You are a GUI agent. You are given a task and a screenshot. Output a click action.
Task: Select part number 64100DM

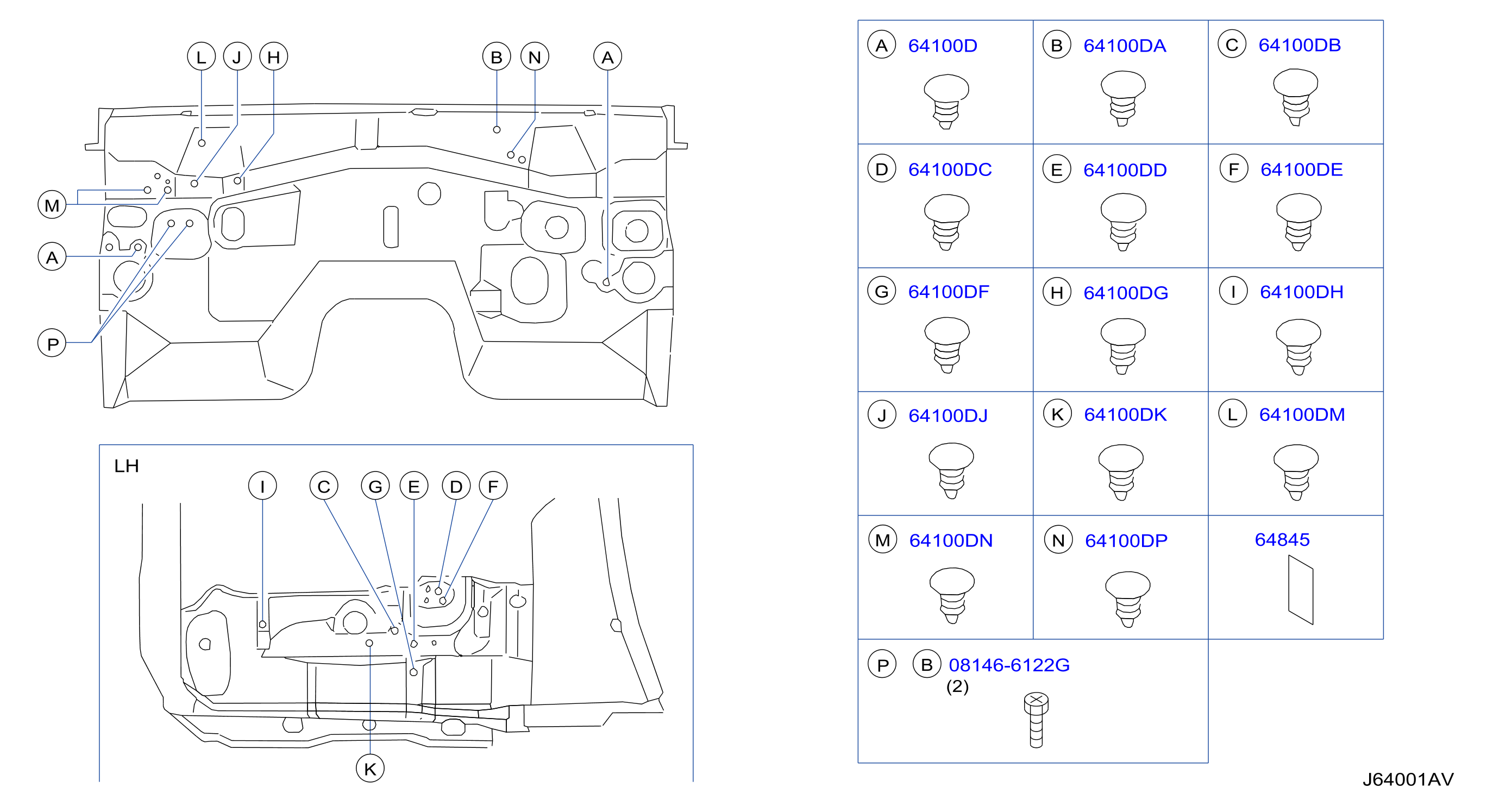click(x=1302, y=414)
